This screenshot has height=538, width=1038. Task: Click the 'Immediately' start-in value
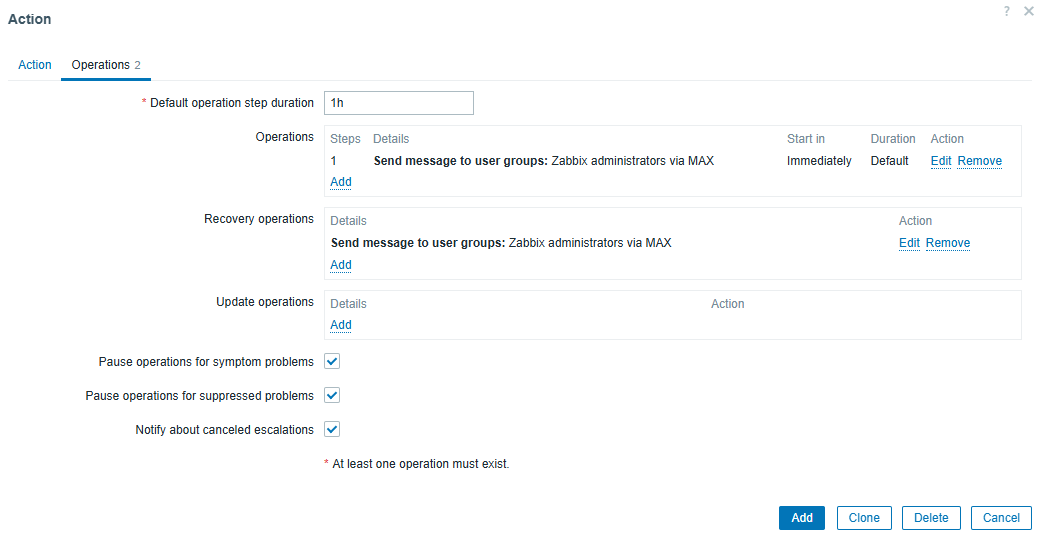819,161
